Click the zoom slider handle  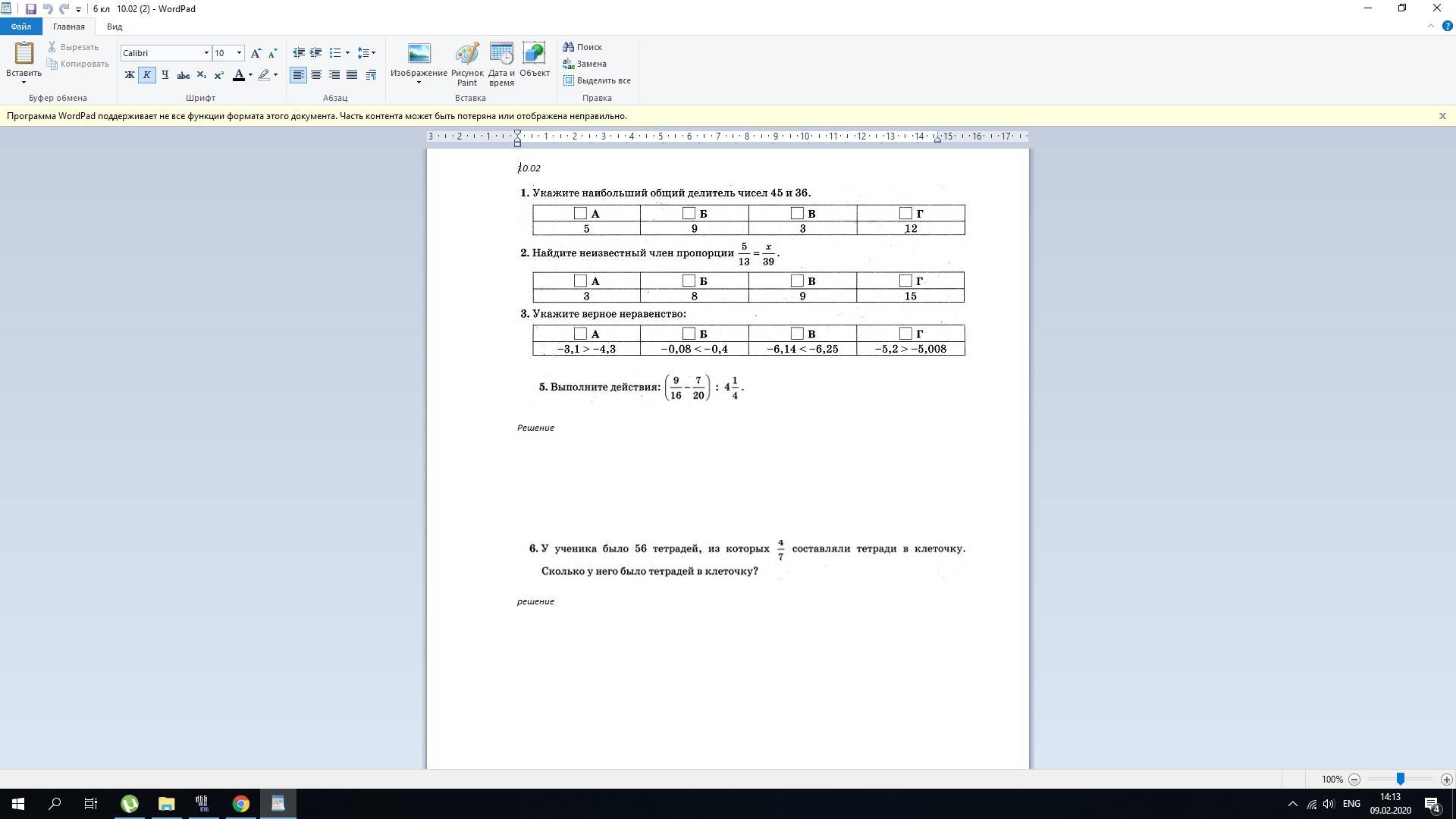point(1400,779)
